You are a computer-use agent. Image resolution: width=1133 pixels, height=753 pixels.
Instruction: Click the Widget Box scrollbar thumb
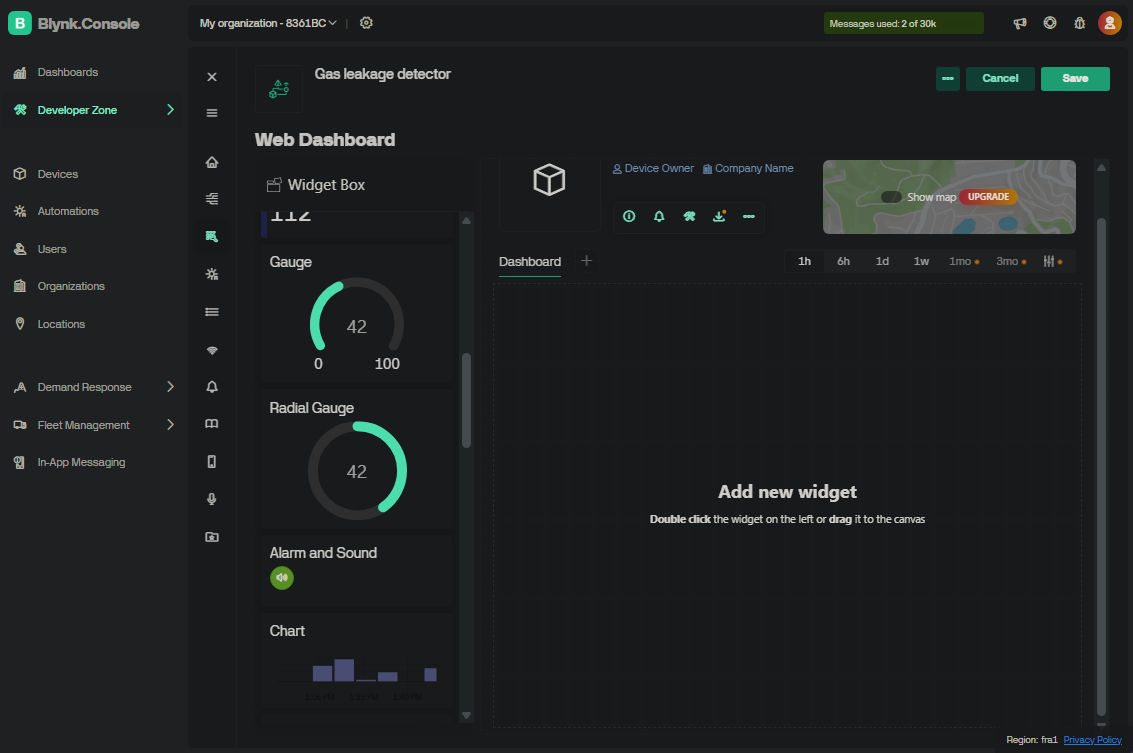[x=466, y=400]
